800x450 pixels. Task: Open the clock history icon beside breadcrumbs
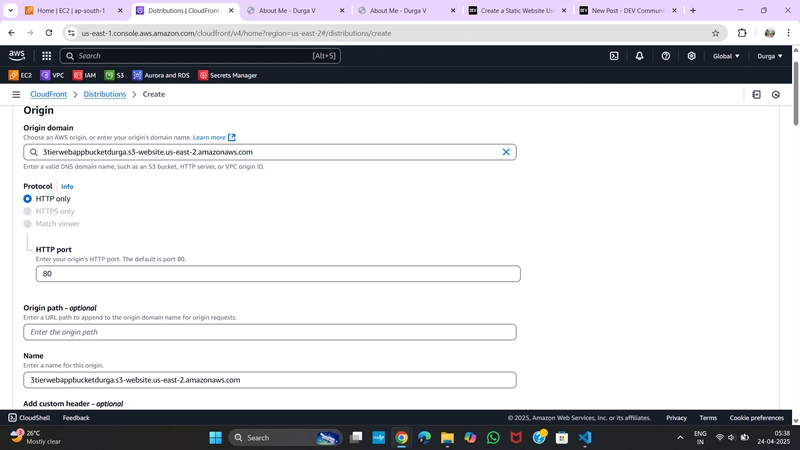[x=776, y=94]
